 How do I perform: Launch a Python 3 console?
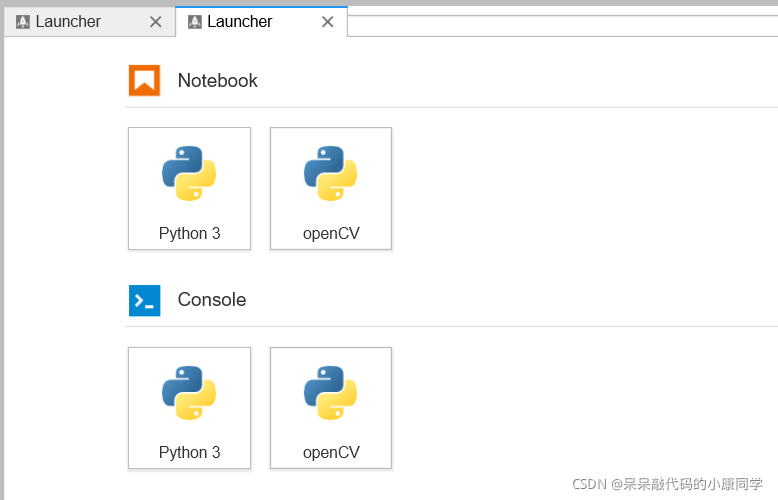pos(189,408)
